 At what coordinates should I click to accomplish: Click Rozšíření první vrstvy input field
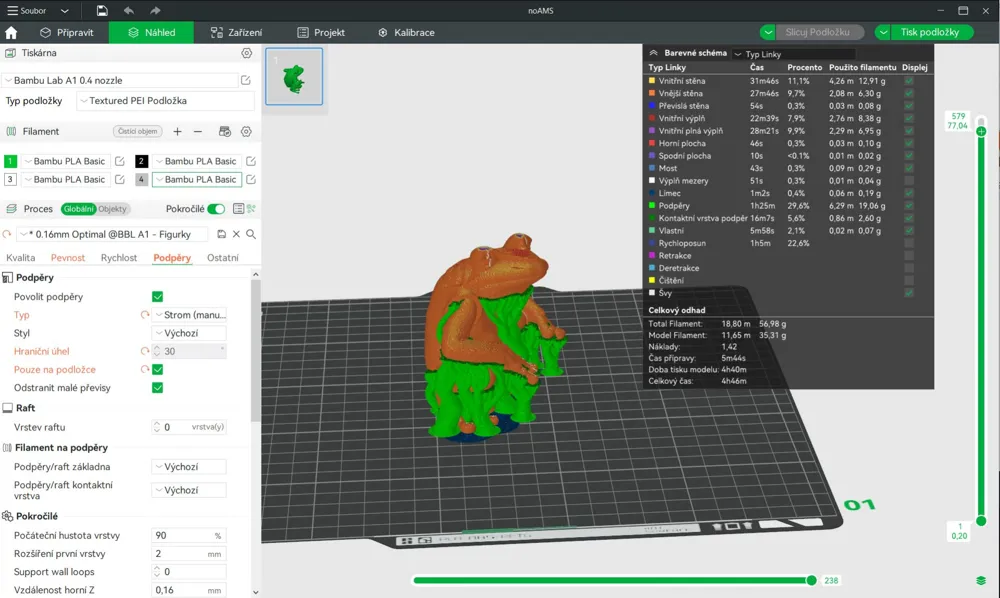[x=189, y=553]
